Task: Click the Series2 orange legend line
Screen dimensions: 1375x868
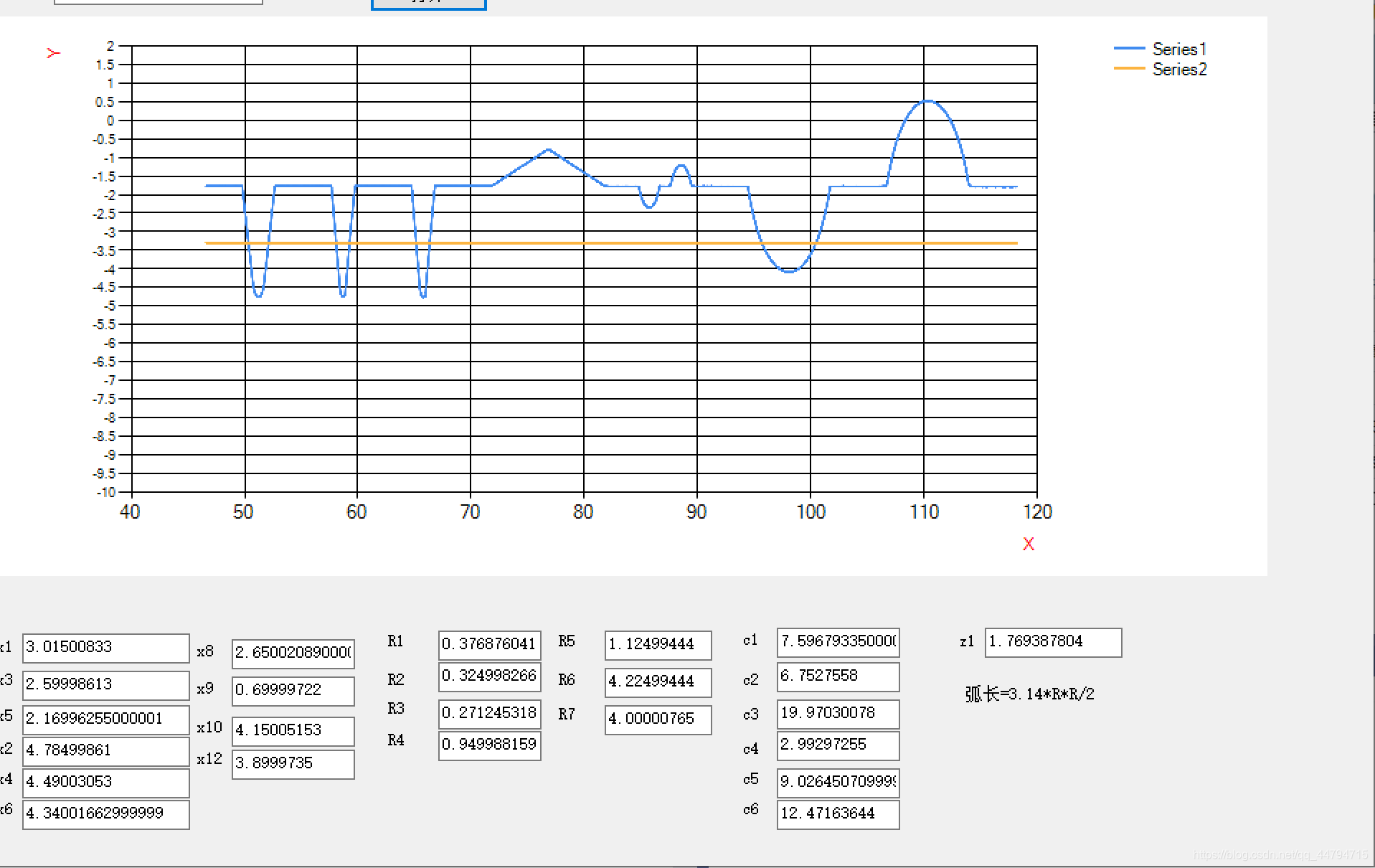Action: pos(1129,68)
